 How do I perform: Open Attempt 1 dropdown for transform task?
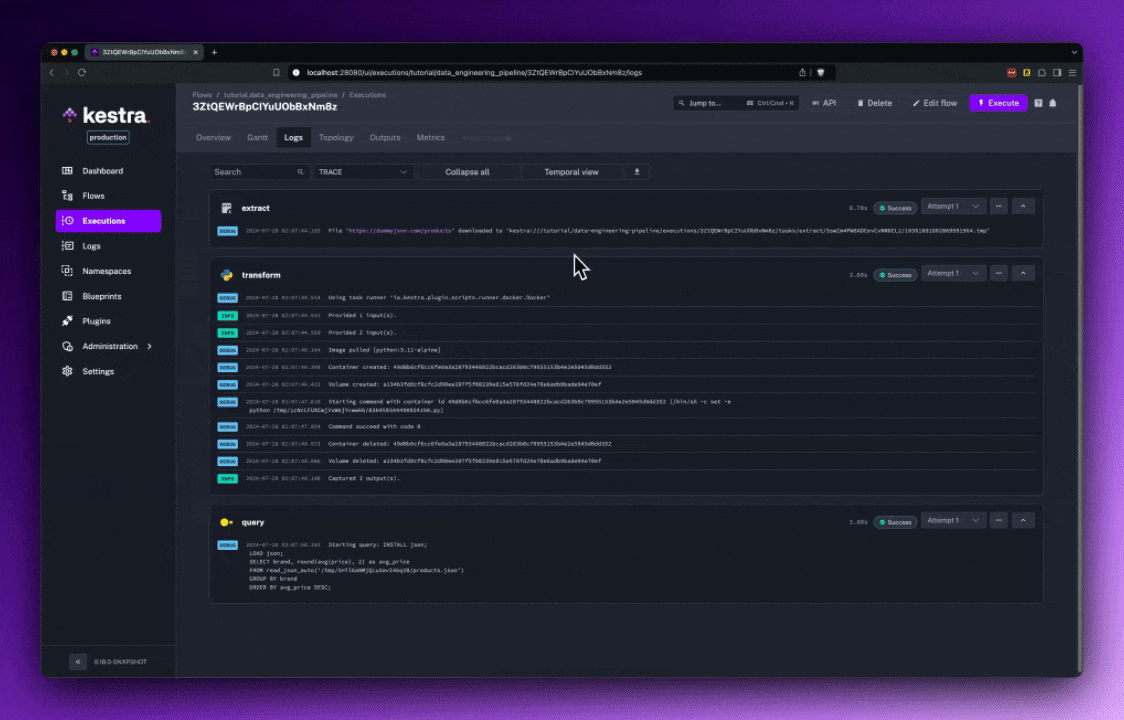tap(953, 273)
